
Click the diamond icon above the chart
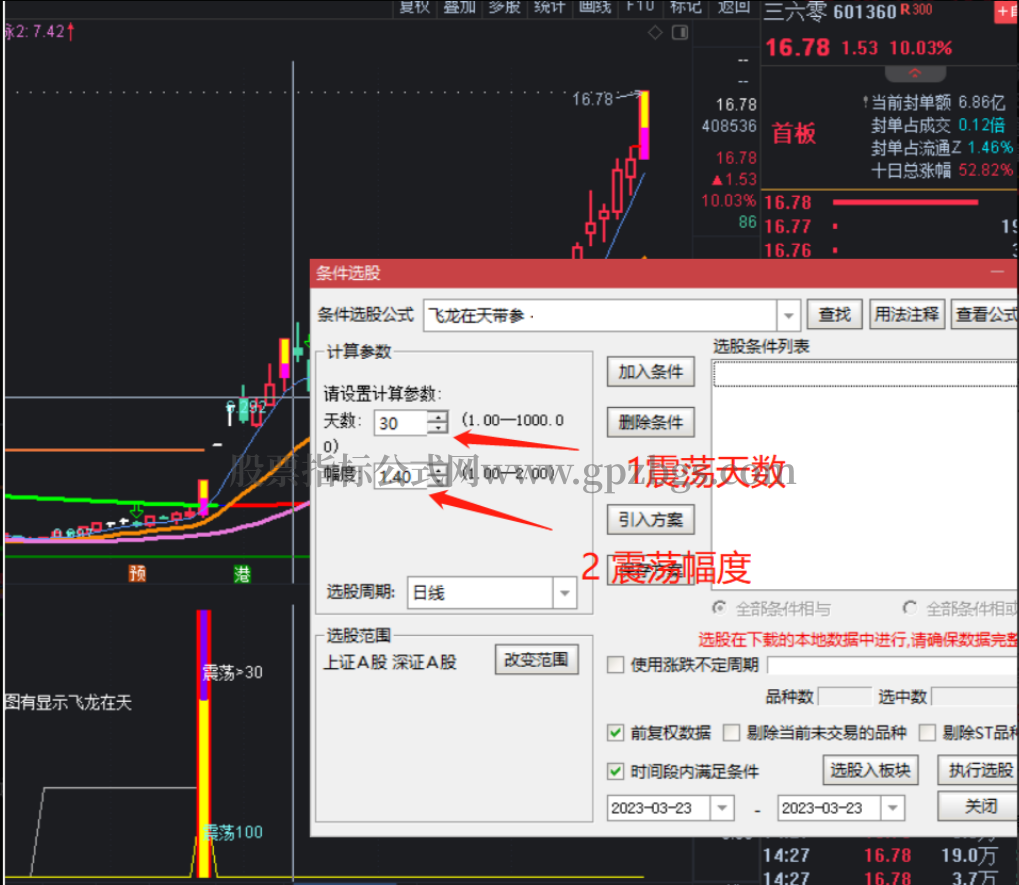tap(655, 32)
